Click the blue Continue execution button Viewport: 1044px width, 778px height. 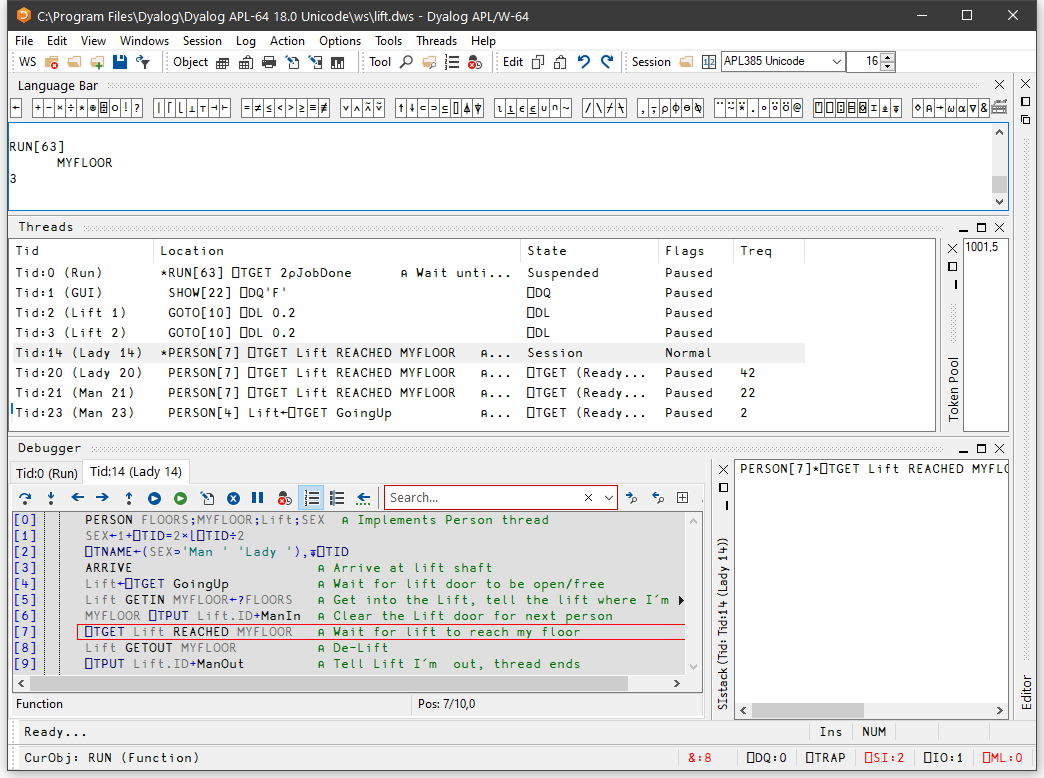pyautogui.click(x=154, y=497)
